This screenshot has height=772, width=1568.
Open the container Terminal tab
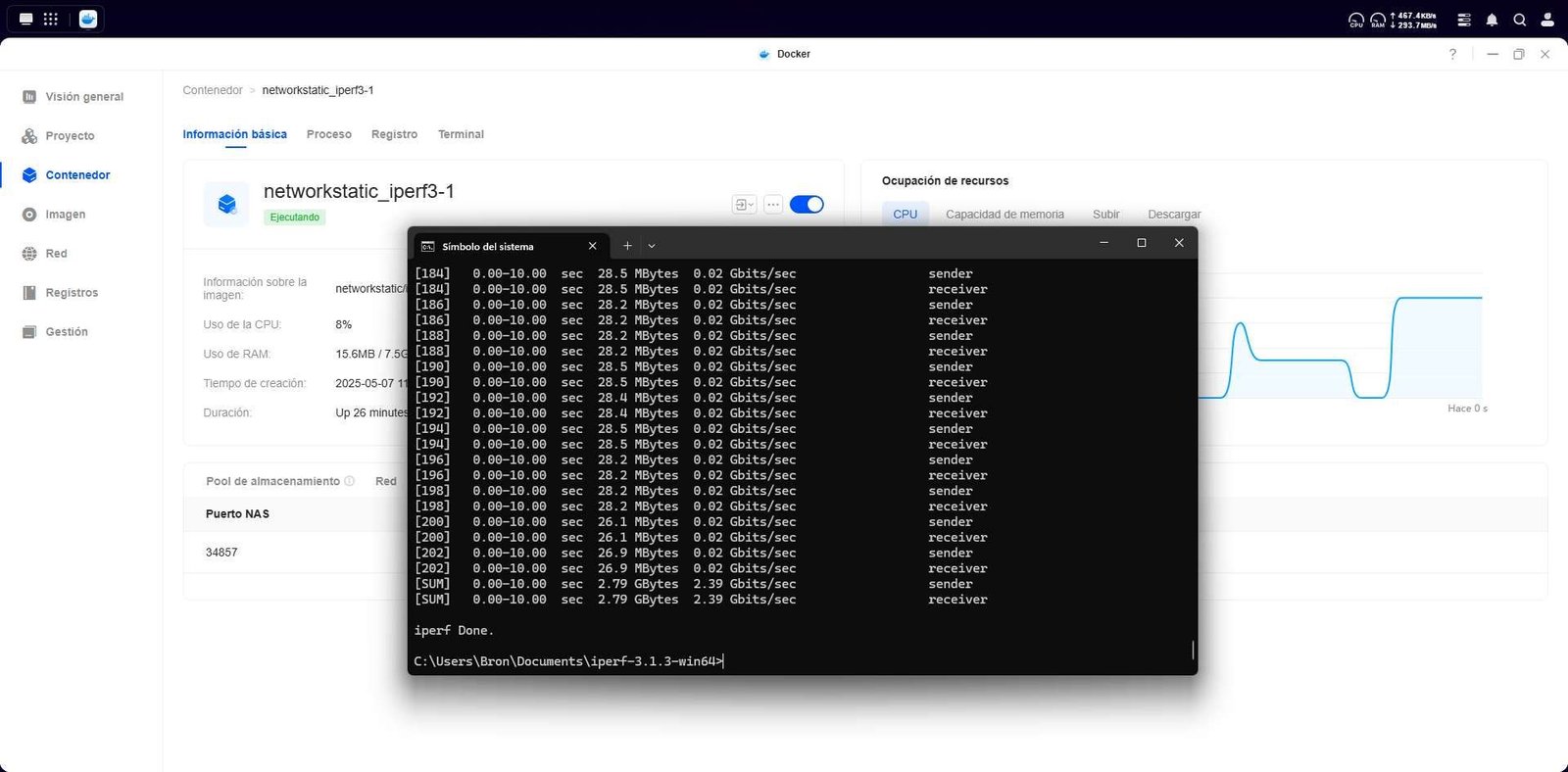click(461, 134)
